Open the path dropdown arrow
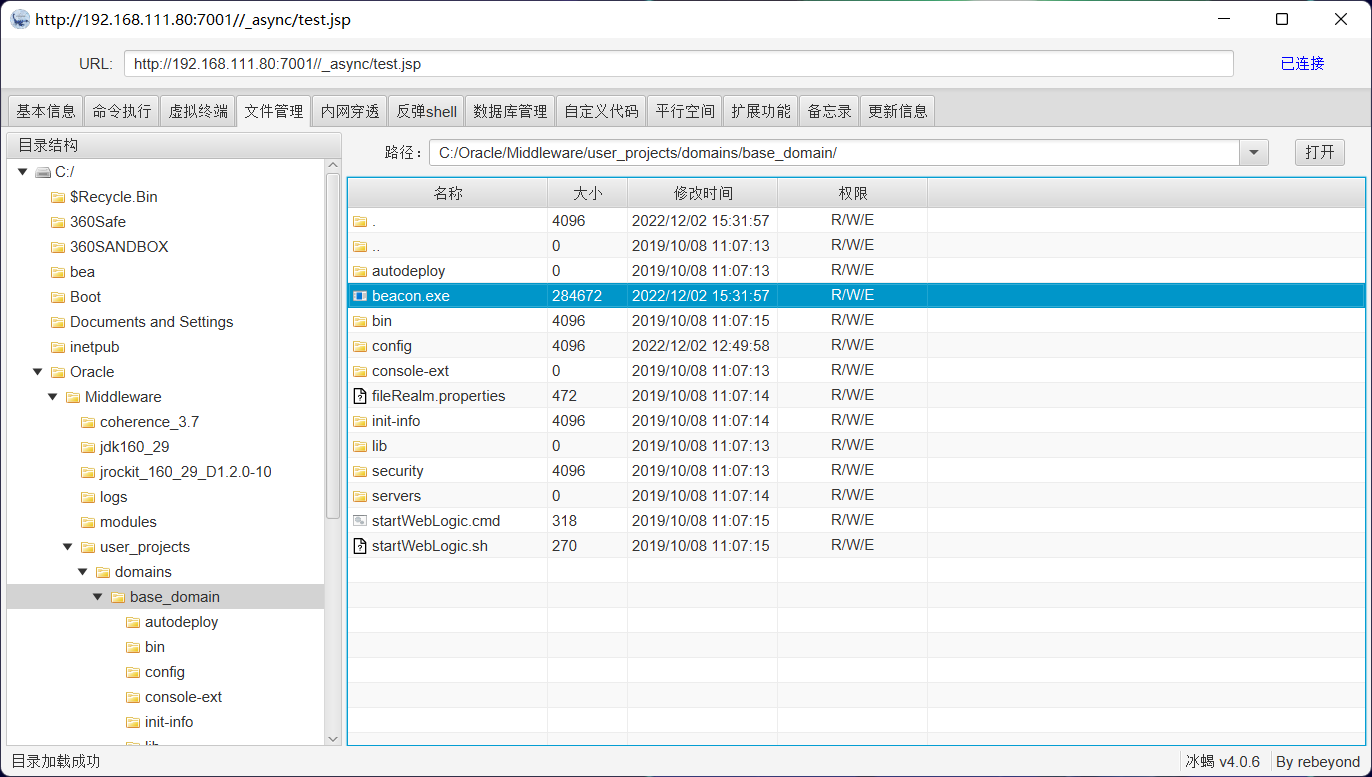 coord(1254,152)
